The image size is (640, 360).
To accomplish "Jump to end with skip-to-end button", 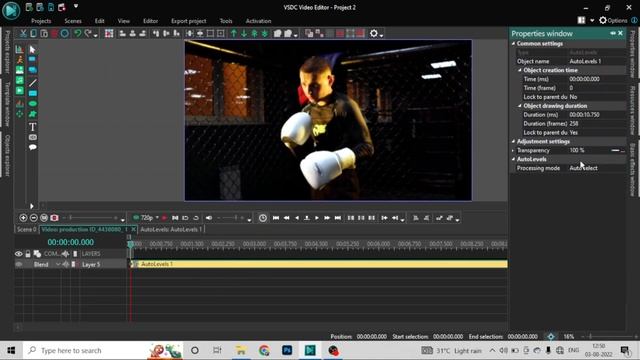I will pos(338,218).
